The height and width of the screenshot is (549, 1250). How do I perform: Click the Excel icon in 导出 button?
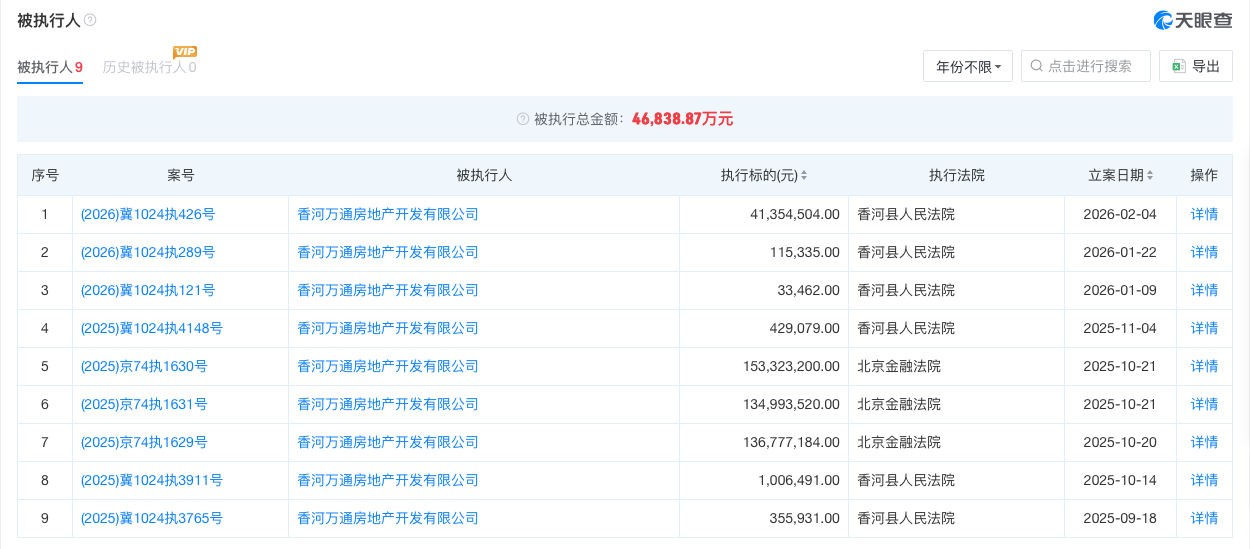[1178, 66]
